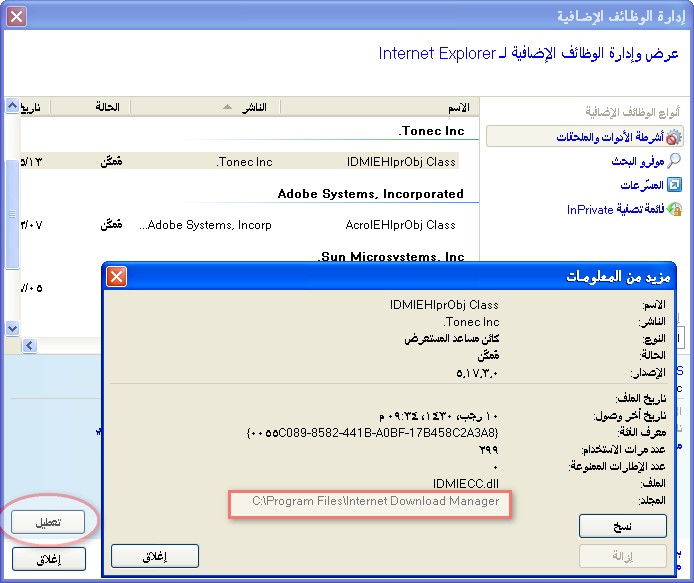Click the إزالة (Remove) button
694x583 pixels.
coord(623,556)
